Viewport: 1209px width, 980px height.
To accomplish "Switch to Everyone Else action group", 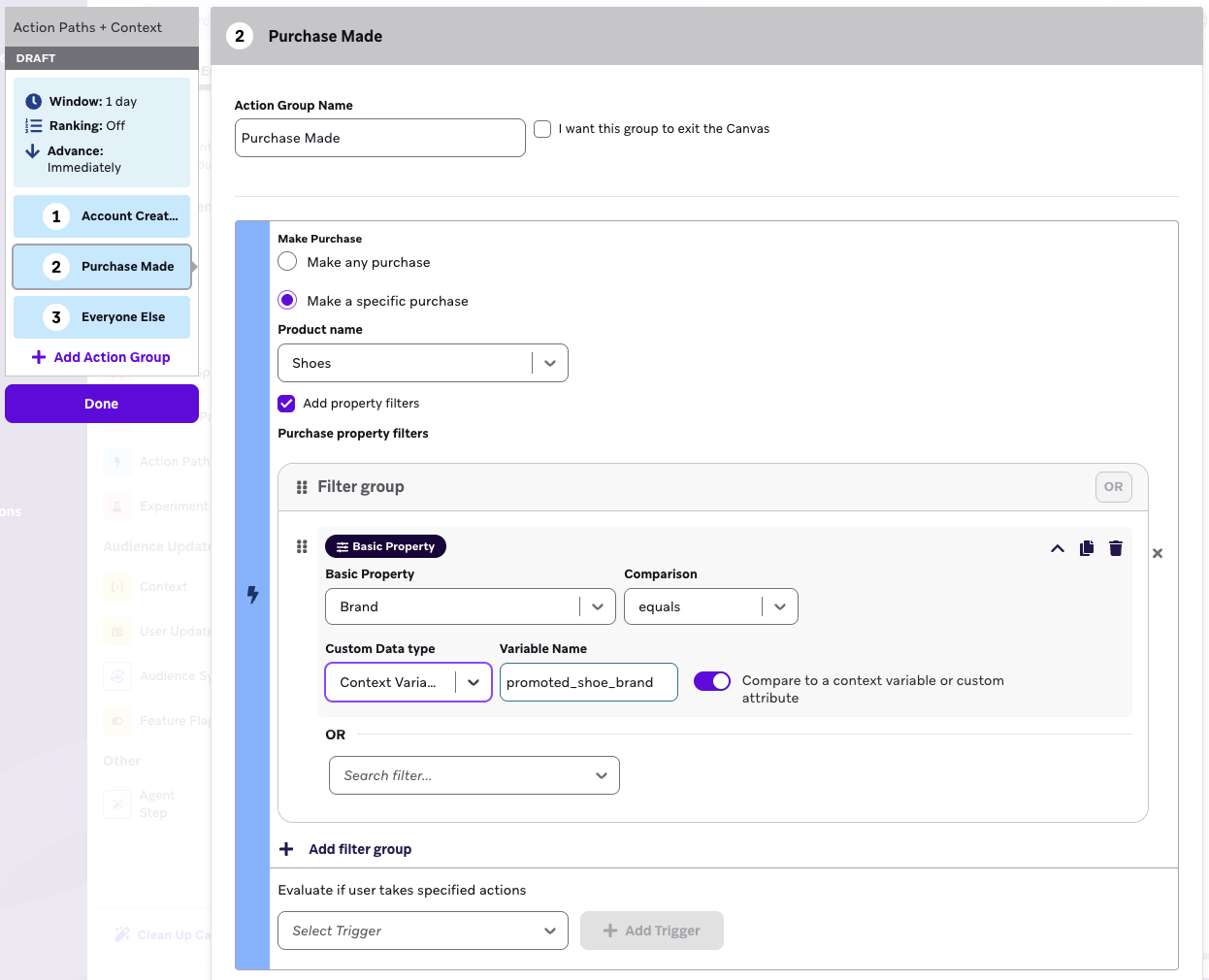I will (x=102, y=317).
